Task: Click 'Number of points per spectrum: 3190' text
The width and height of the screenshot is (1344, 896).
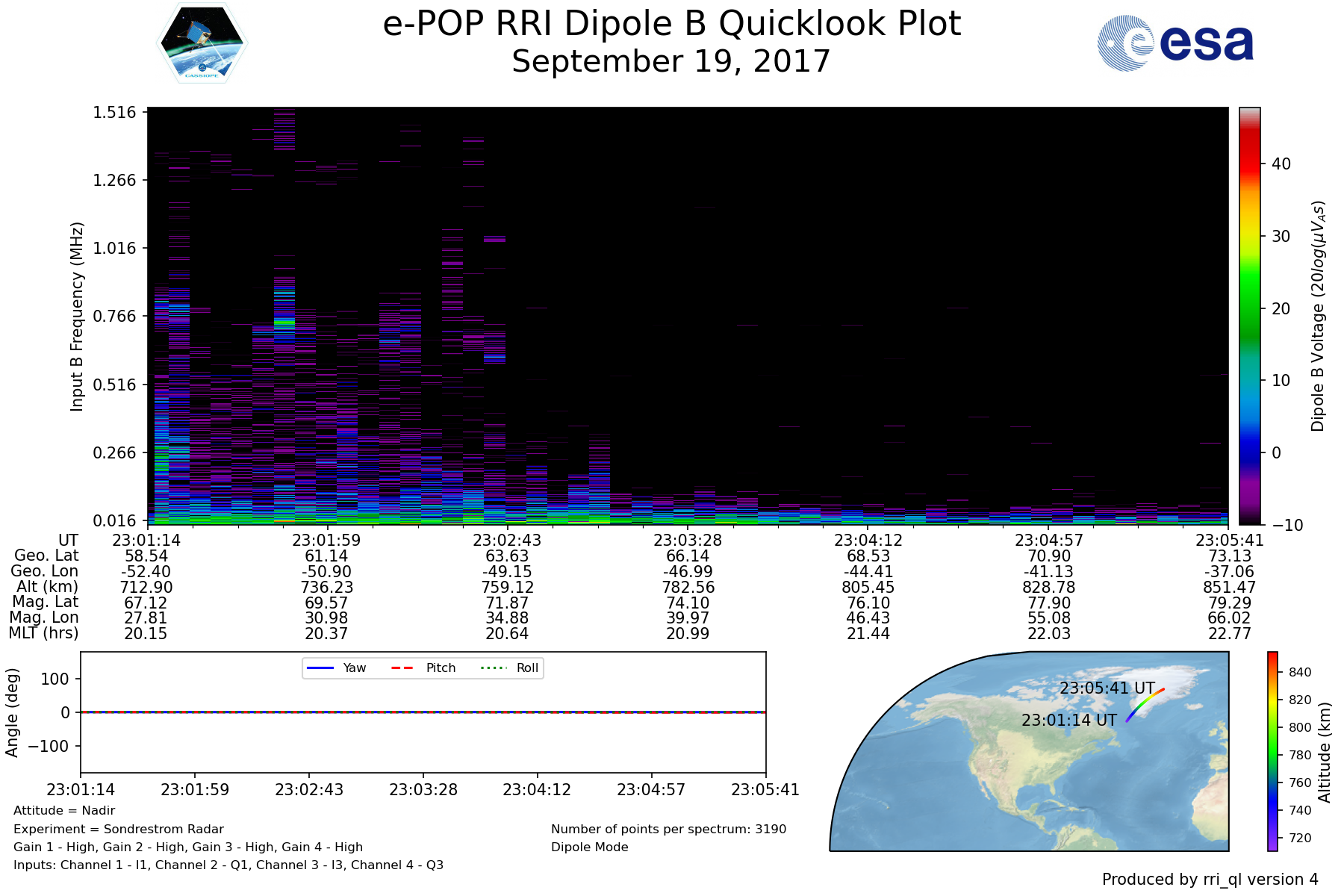Action: (668, 829)
